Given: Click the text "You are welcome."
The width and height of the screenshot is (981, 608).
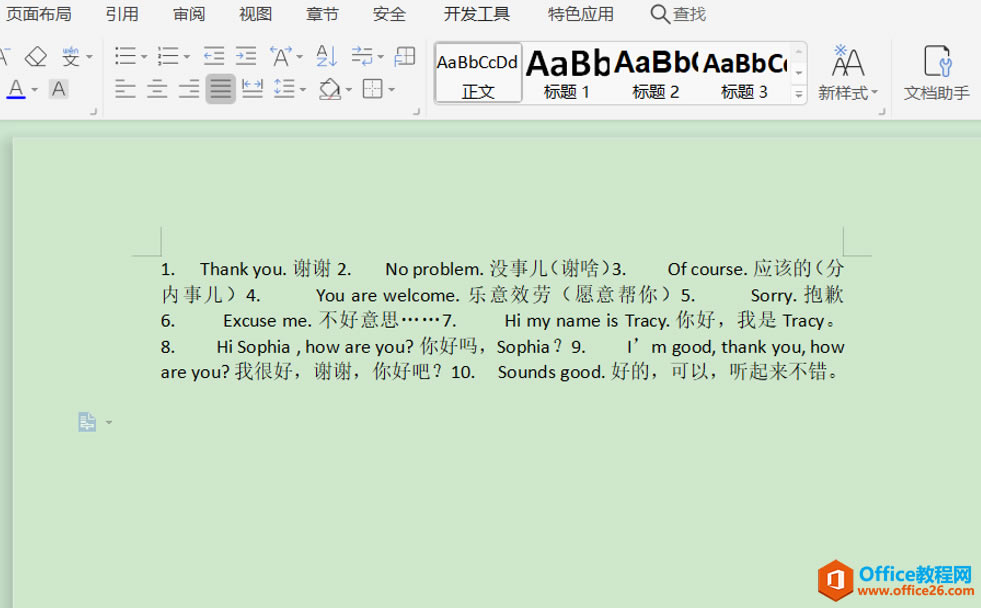Looking at the screenshot, I should [388, 295].
